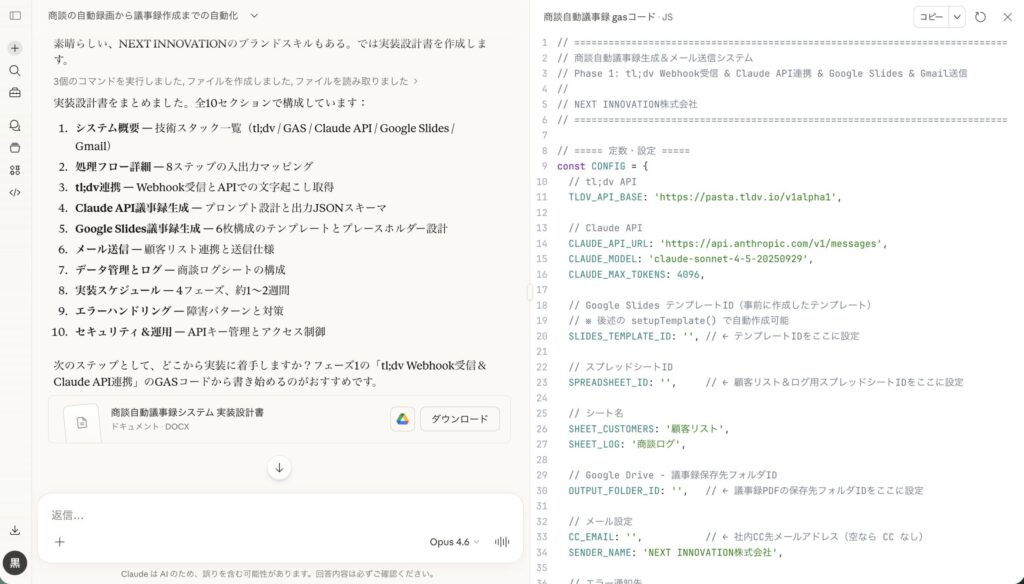The width and height of the screenshot is (1024, 584).
Task: Open attachment plus menu in reply box
Action: coord(60,542)
